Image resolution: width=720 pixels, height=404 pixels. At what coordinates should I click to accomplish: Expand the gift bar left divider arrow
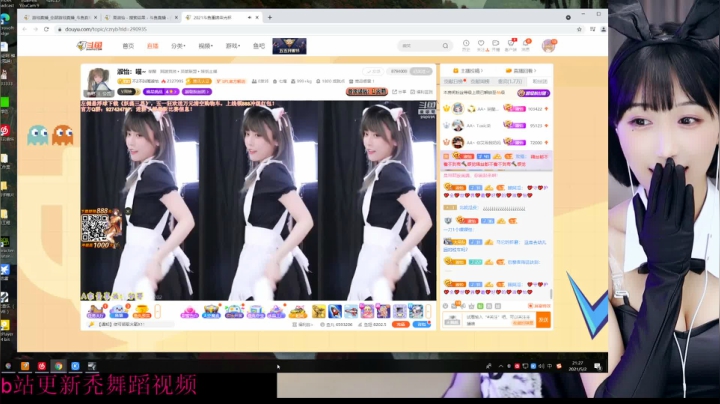(x=158, y=311)
